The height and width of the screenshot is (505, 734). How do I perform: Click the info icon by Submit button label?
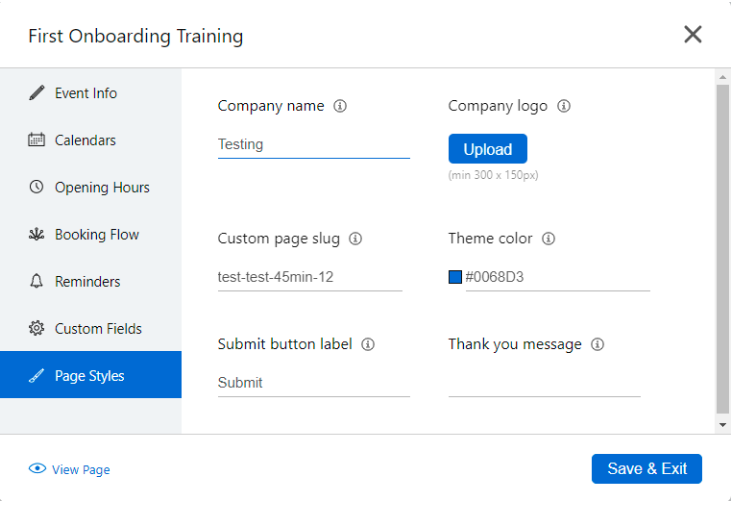coord(368,344)
